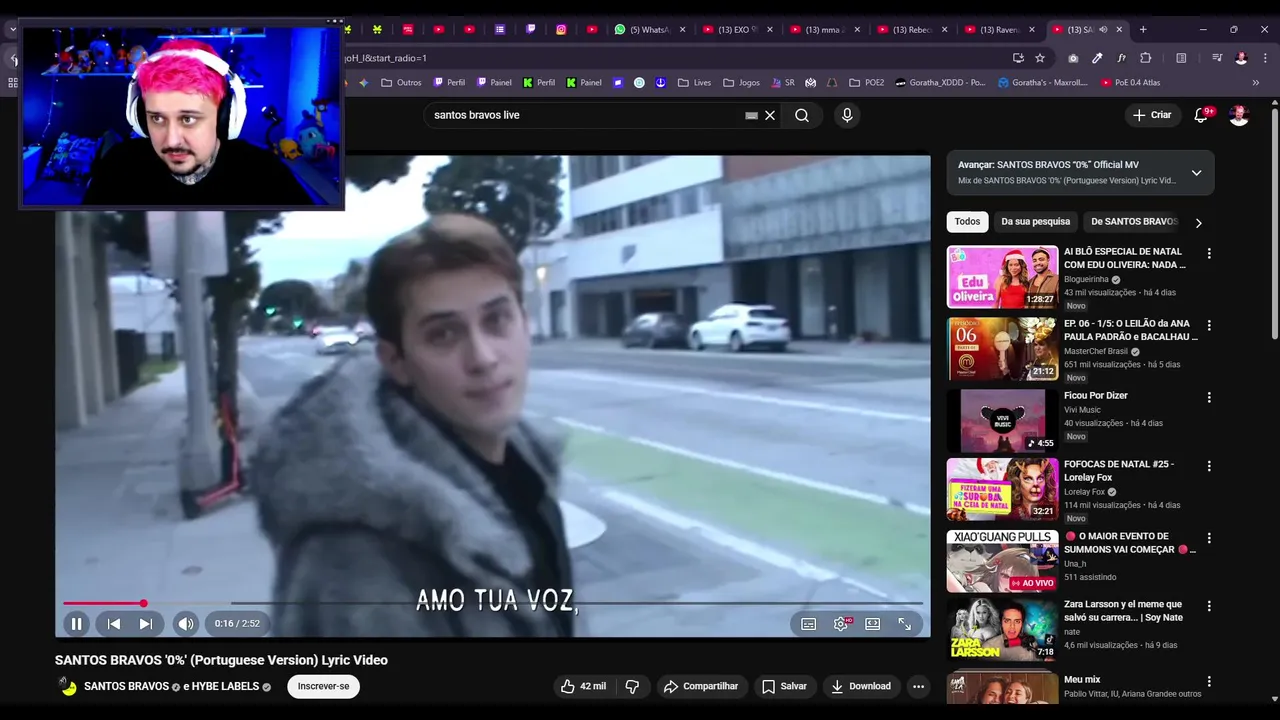1280x720 pixels.
Task: Open the Outros bookmark folder
Action: (x=401, y=83)
